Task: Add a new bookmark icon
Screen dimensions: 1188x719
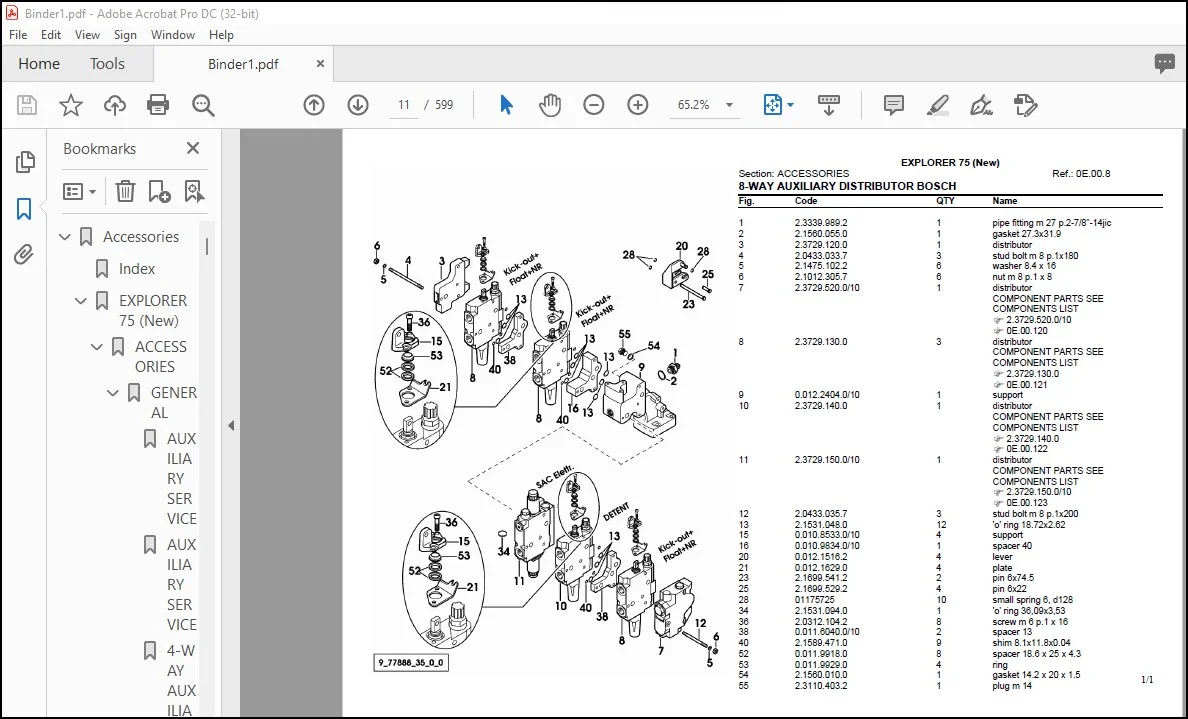Action: click(x=159, y=192)
